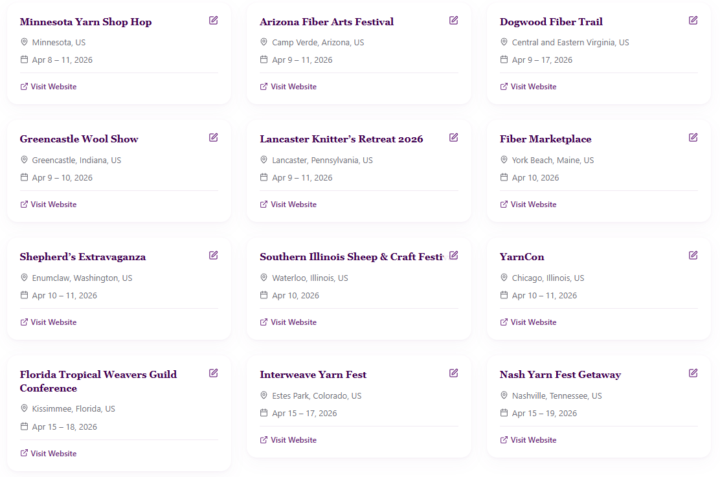Click the Apr 9 – 10, 2026 date
720x477 pixels.
coord(62,178)
